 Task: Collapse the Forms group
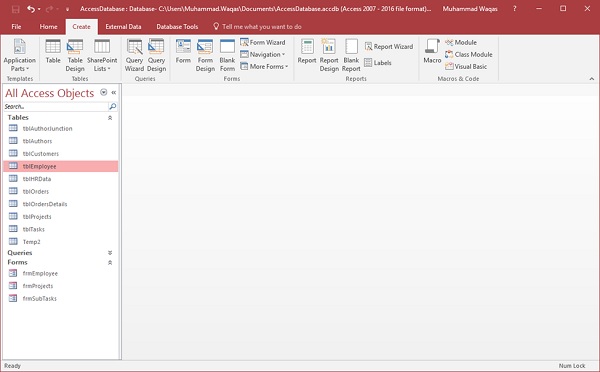(x=110, y=263)
